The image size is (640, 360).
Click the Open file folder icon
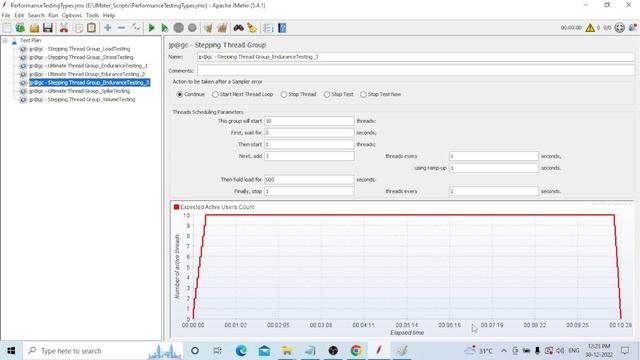point(34,28)
